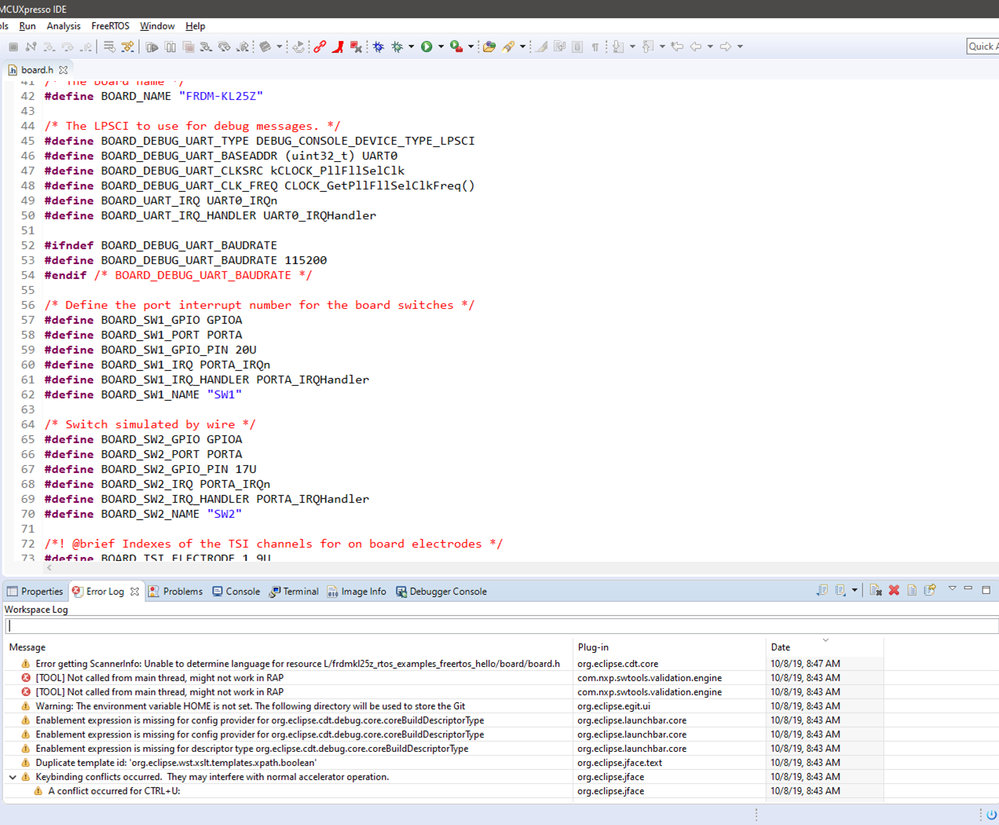This screenshot has height=825, width=999.
Task: Click the Import Log icon in Error Log
Action: tap(840, 591)
